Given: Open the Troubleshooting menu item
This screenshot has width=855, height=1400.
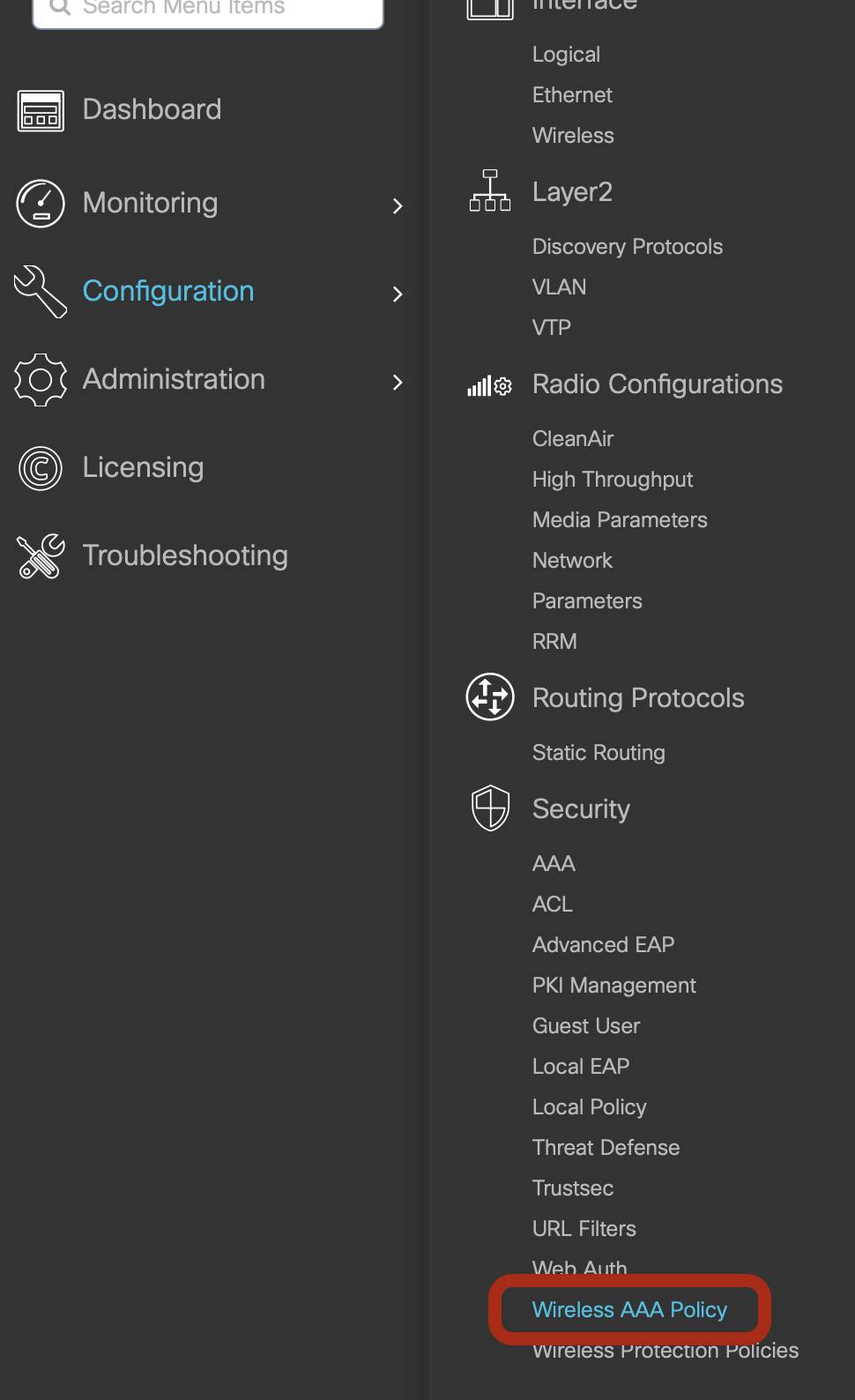Looking at the screenshot, I should [x=185, y=555].
